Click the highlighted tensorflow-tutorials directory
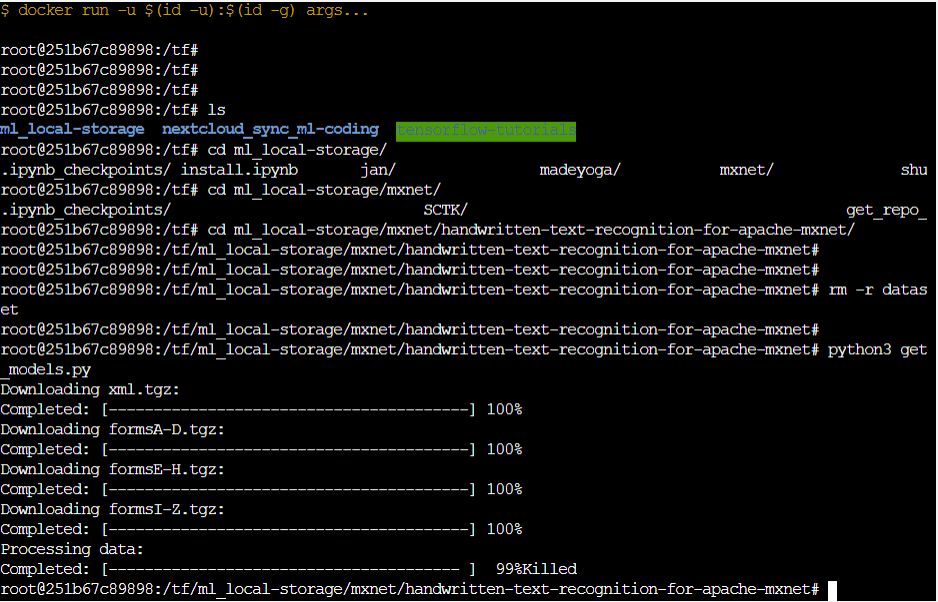938x602 pixels. (485, 129)
